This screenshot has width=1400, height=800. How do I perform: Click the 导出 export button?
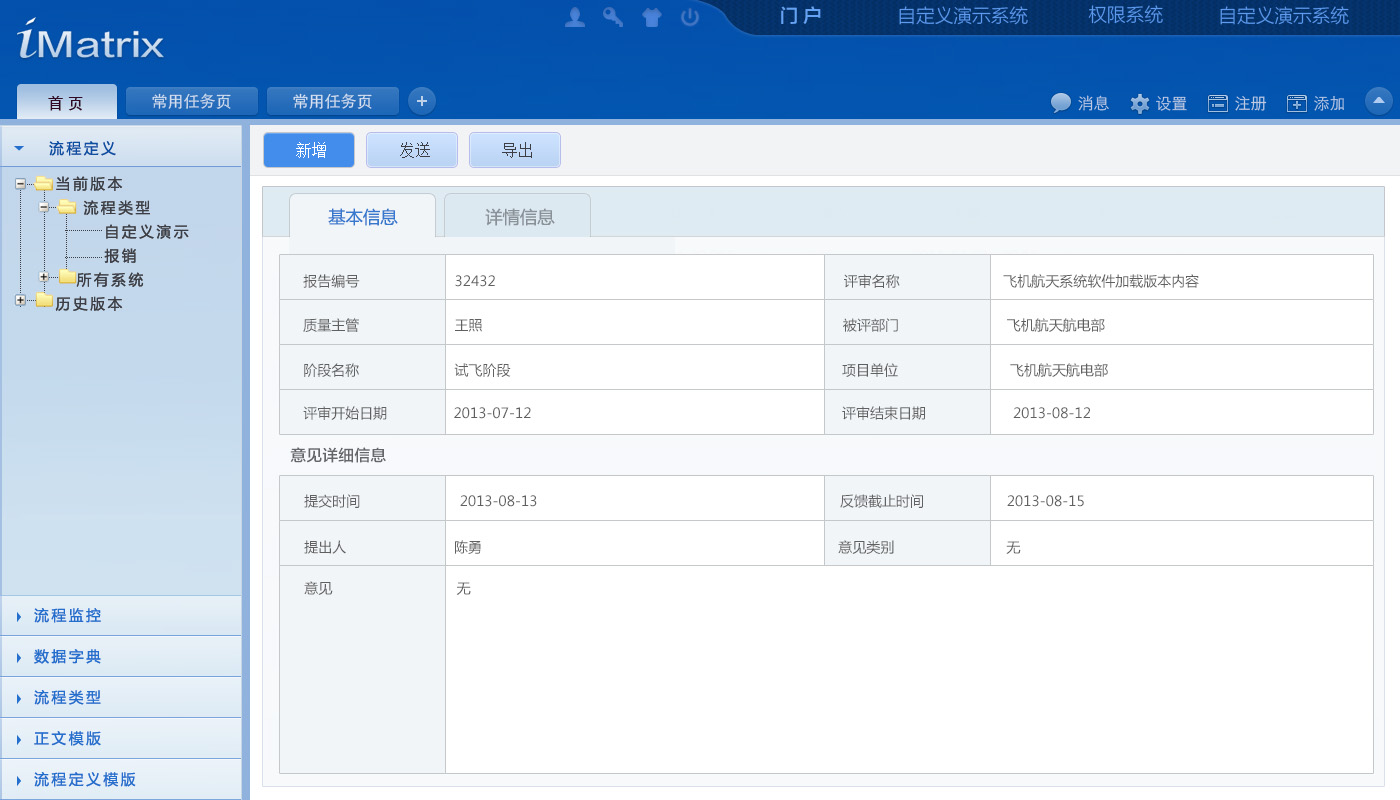pyautogui.click(x=514, y=149)
